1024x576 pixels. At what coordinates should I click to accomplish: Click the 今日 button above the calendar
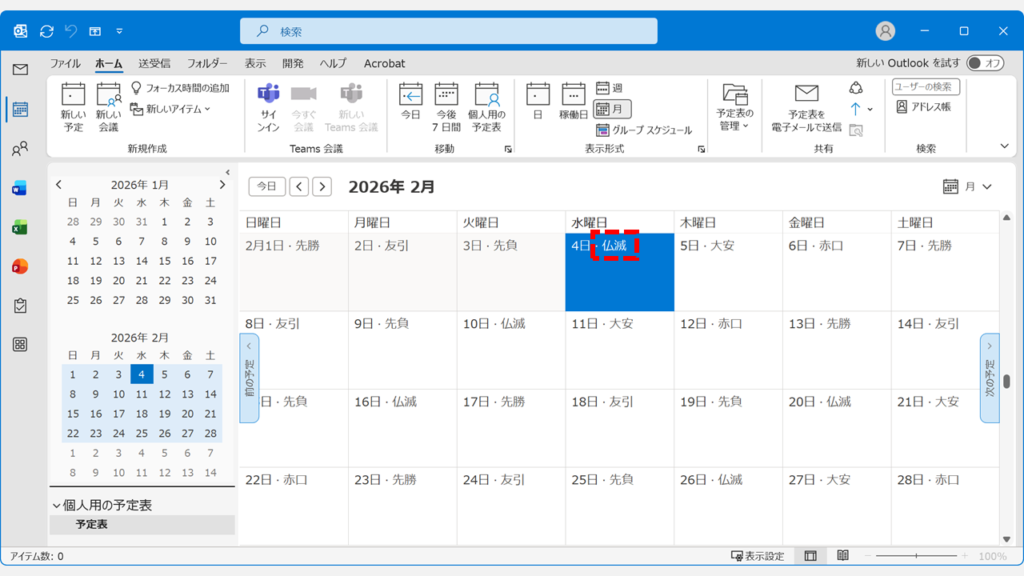click(266, 187)
